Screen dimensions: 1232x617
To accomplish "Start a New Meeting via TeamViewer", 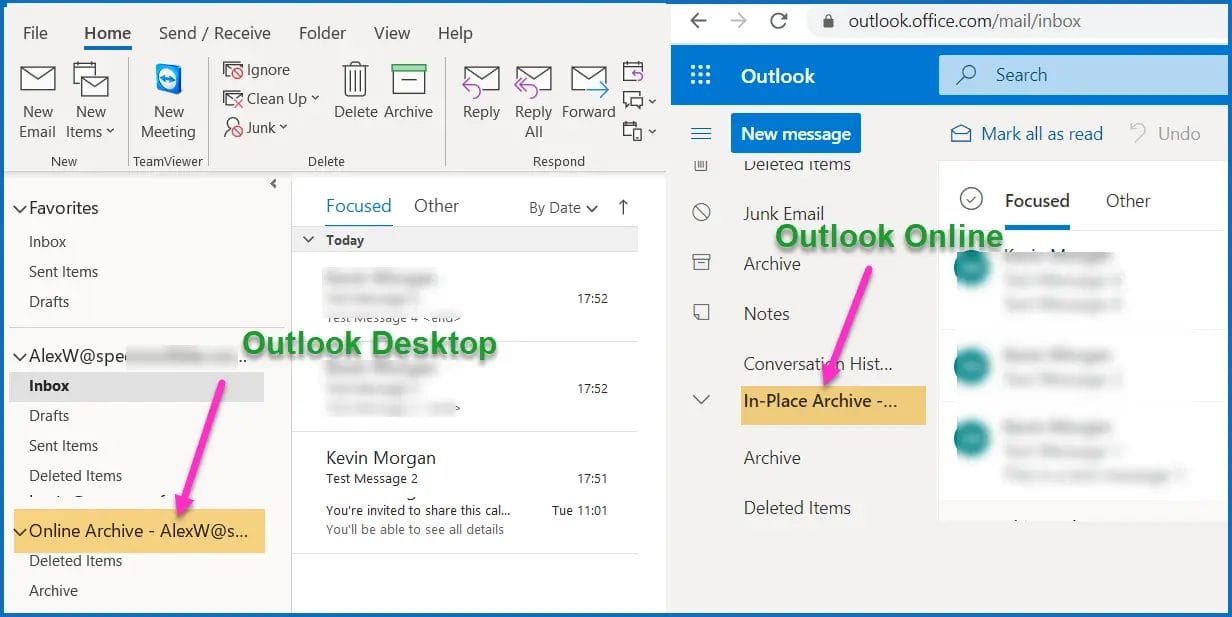I will point(167,95).
